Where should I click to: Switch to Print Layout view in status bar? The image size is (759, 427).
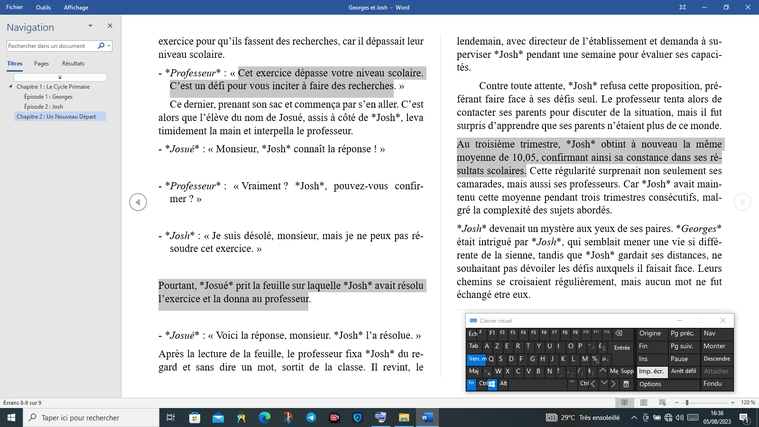[x=643, y=403]
